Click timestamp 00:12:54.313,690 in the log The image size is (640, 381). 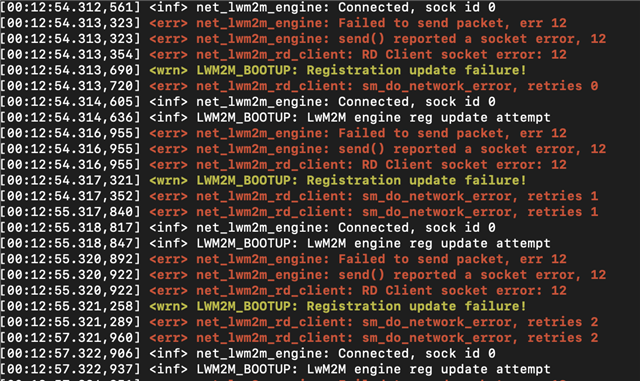70,70
